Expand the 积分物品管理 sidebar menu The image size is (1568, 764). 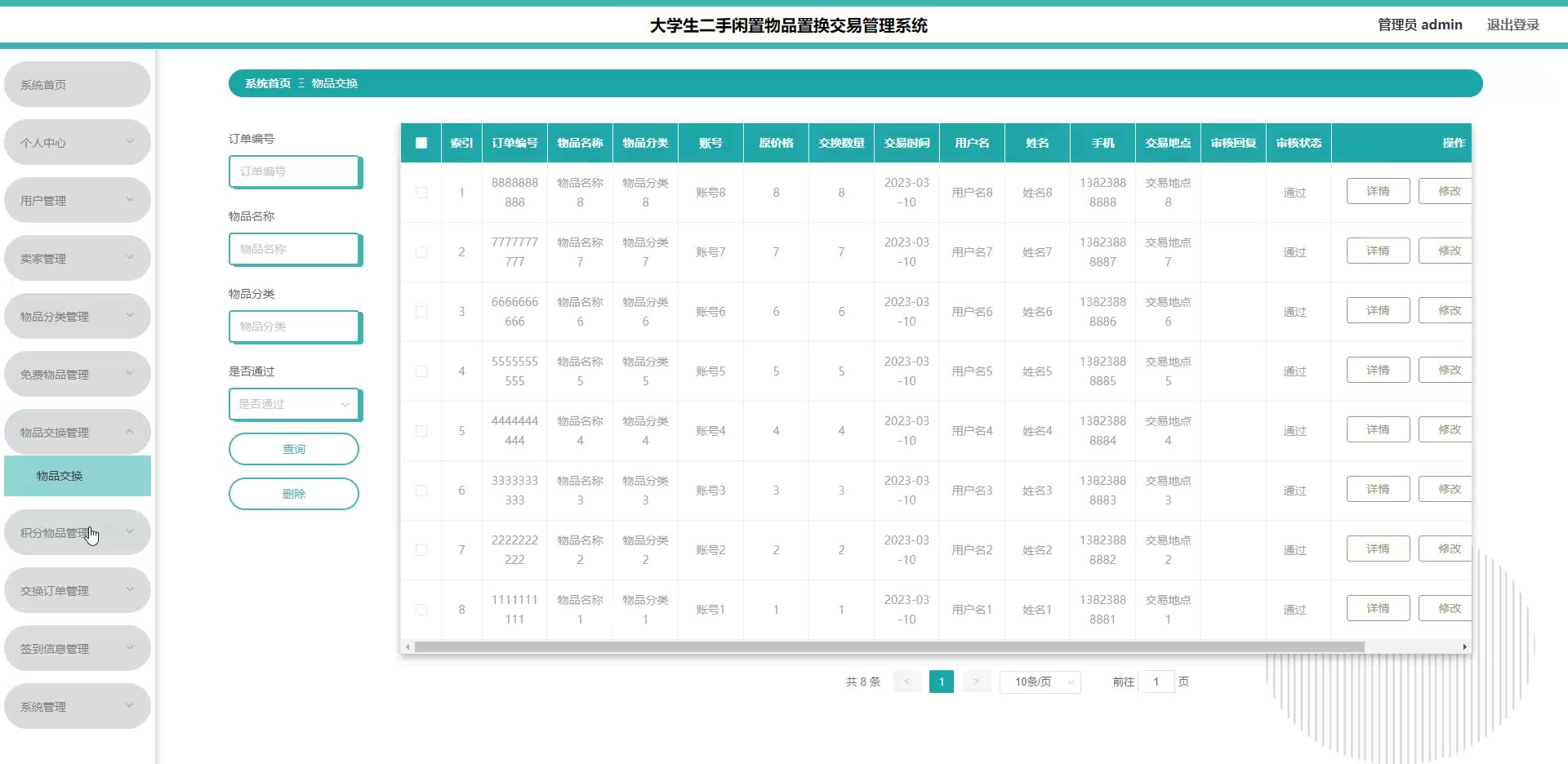78,532
